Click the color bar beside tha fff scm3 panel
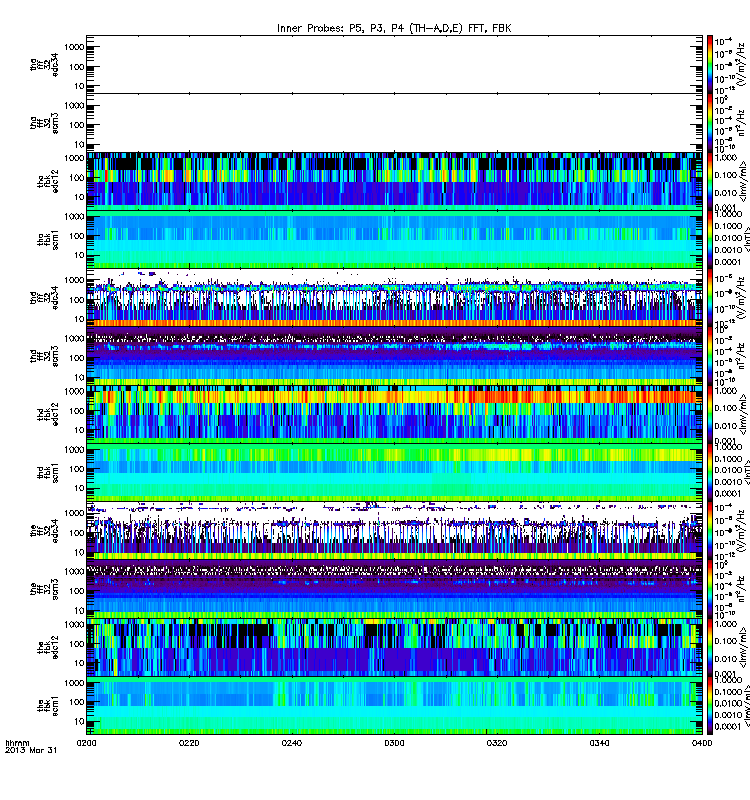This screenshot has height=800, width=750. [x=710, y=123]
